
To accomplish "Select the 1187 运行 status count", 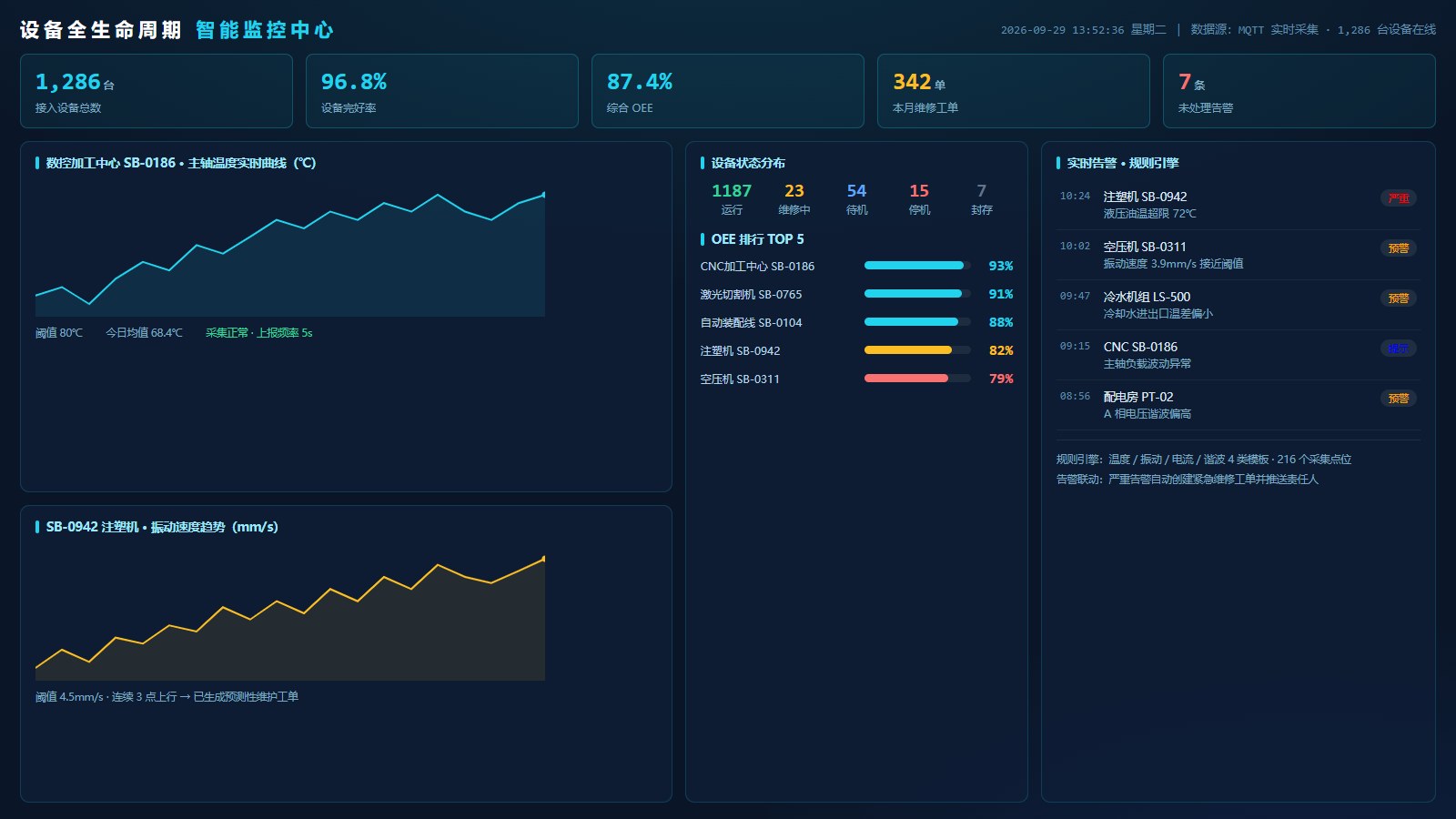I will pyautogui.click(x=732, y=199).
